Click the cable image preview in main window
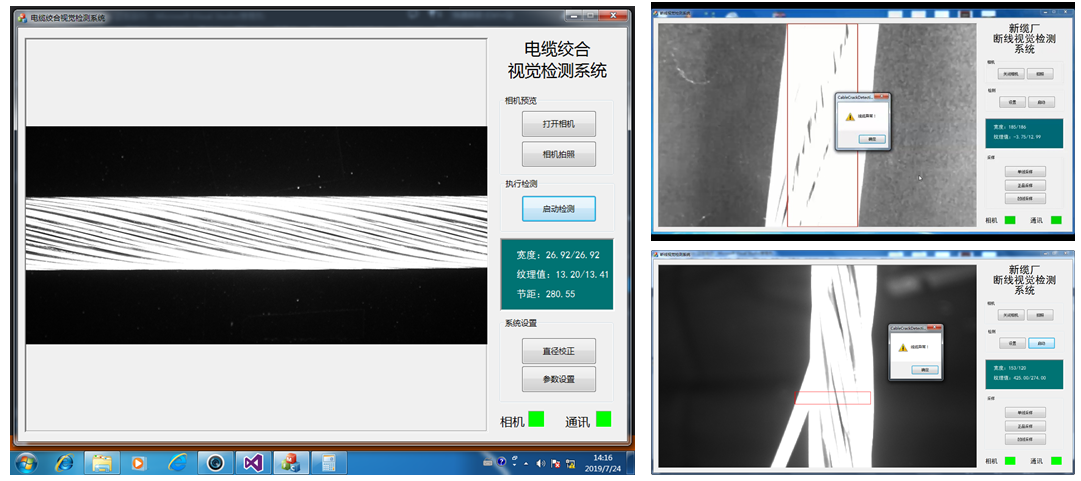The height and width of the screenshot is (481, 1081). [256, 235]
